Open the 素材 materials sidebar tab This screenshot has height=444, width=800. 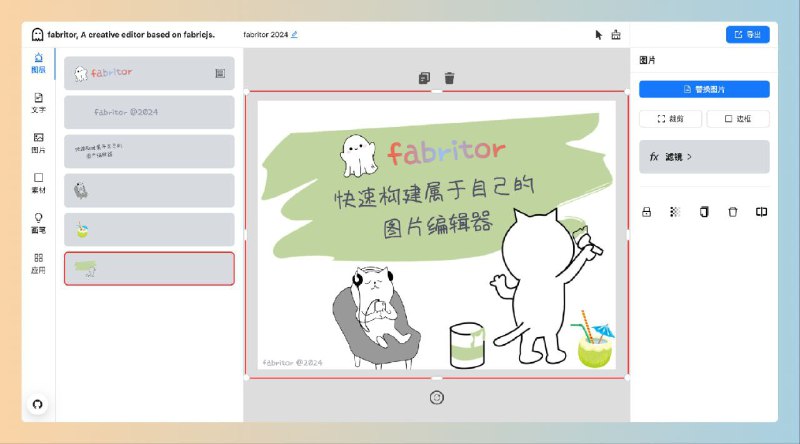[x=38, y=183]
